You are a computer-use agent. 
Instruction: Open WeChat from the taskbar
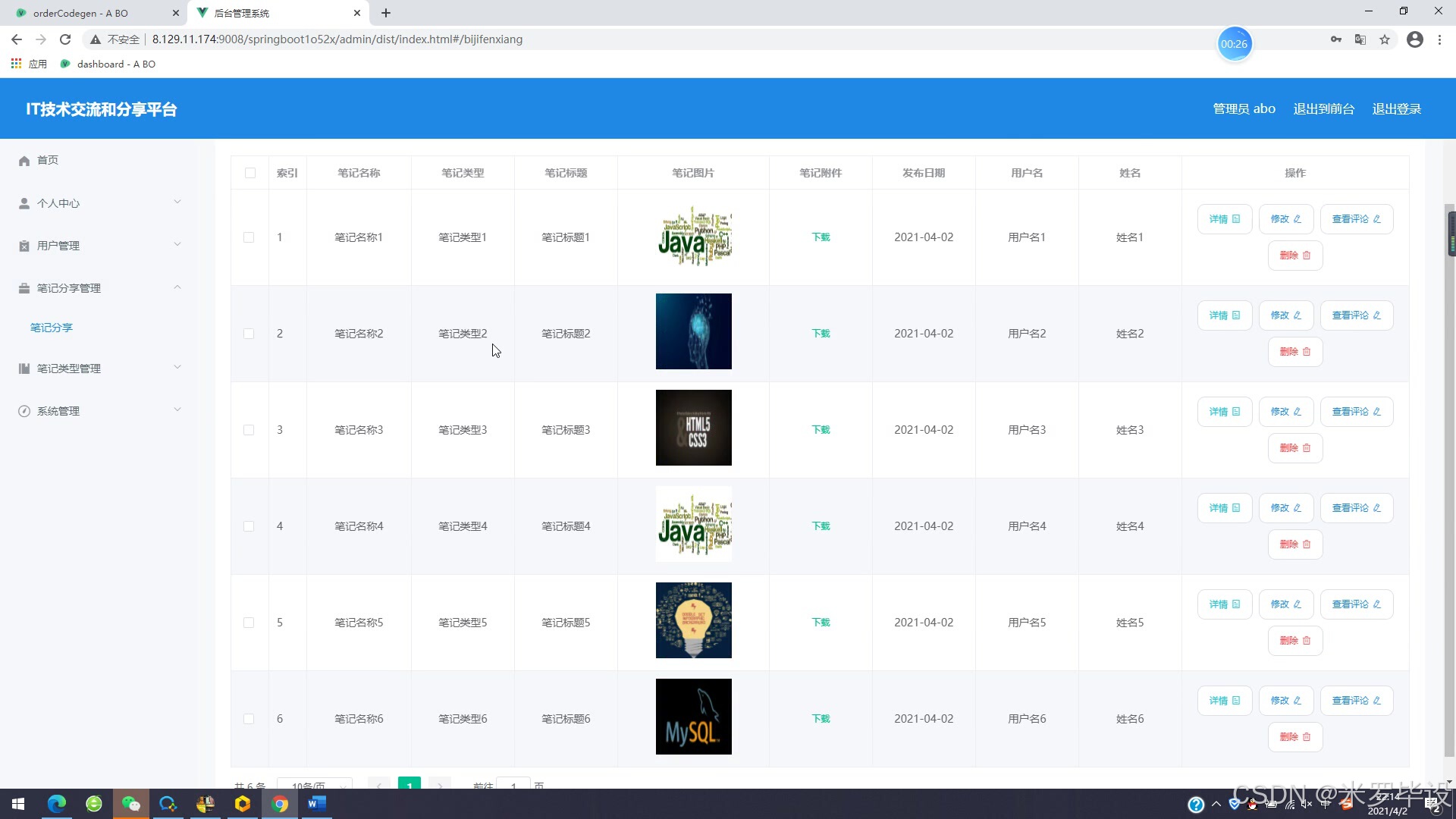(x=131, y=804)
